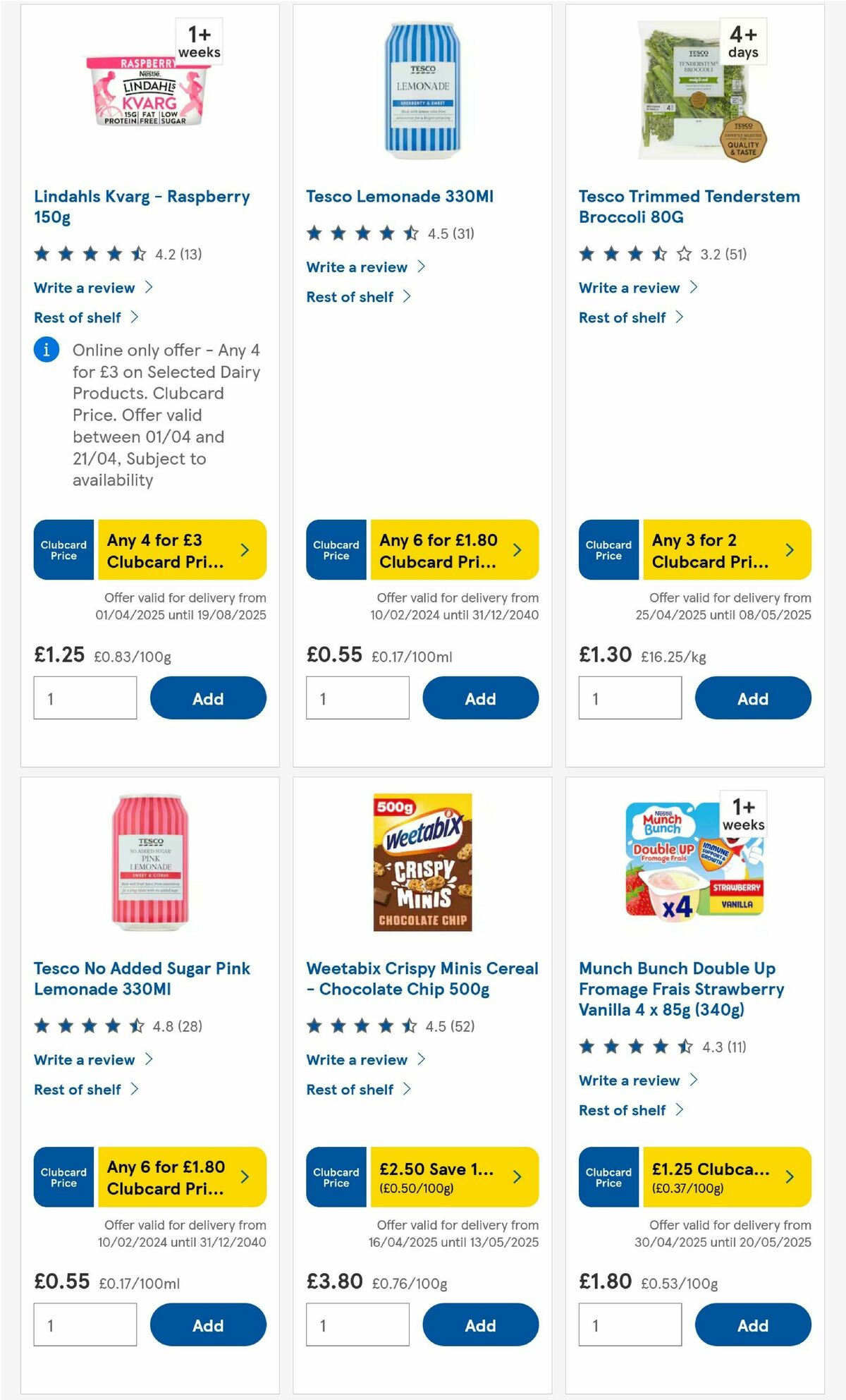Add Munch Bunch Fromage Frais to basket
846x1400 pixels.
coord(753,1325)
